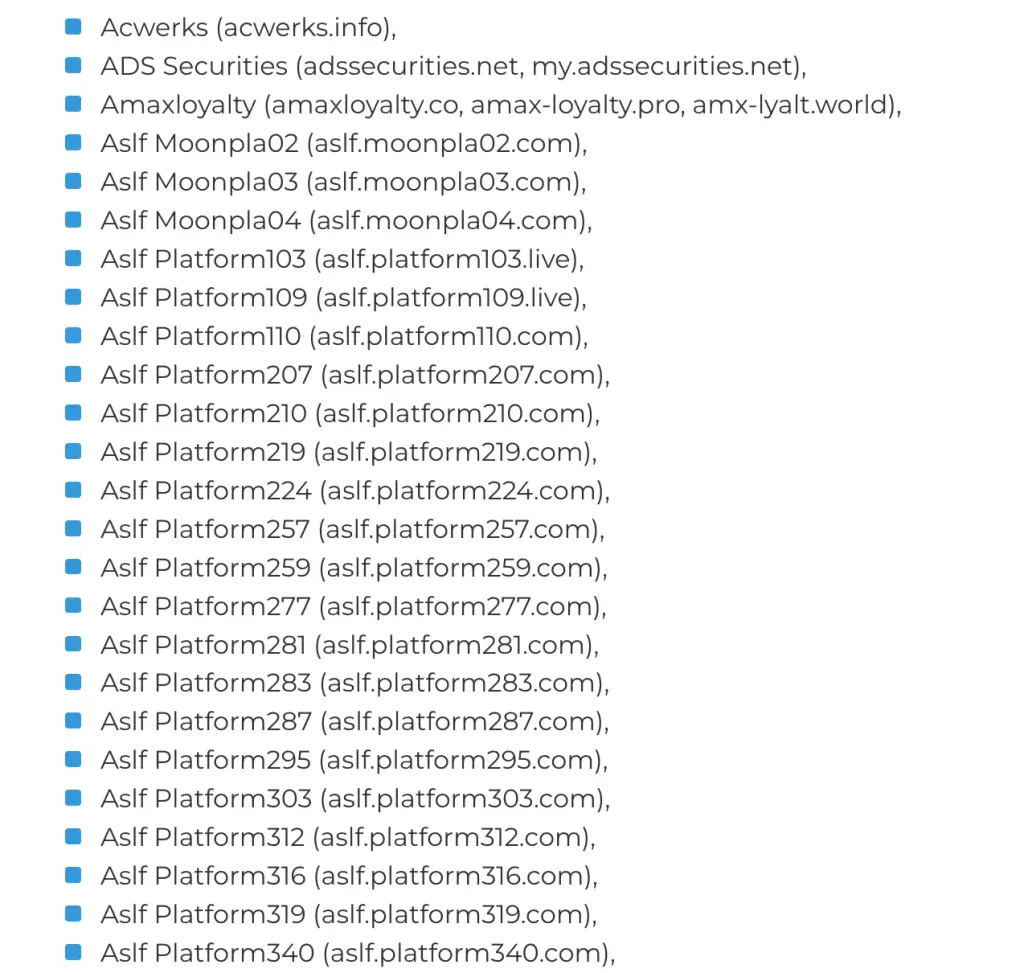Select the Aslf Platform259 entry
The image size is (1024, 973).
[x=354, y=567]
